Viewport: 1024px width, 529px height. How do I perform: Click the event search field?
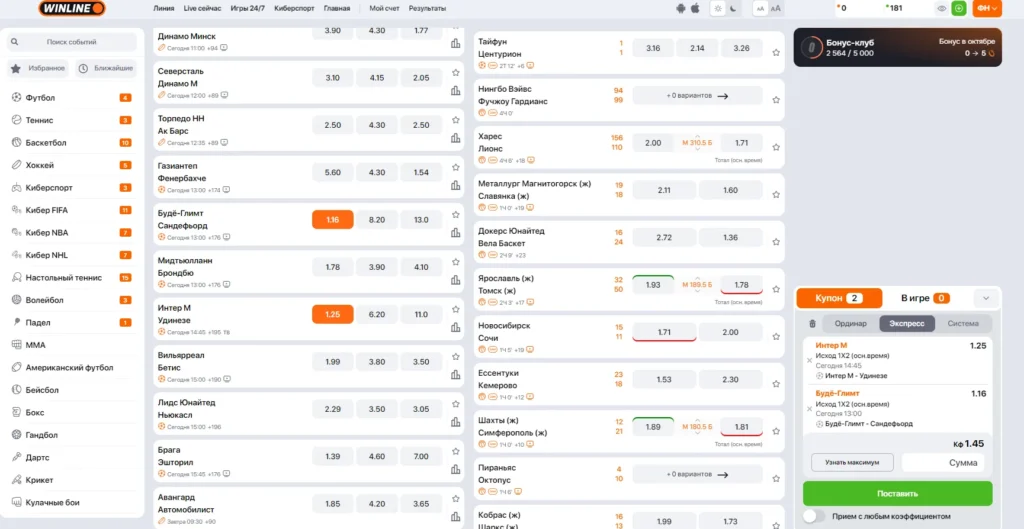[72, 42]
